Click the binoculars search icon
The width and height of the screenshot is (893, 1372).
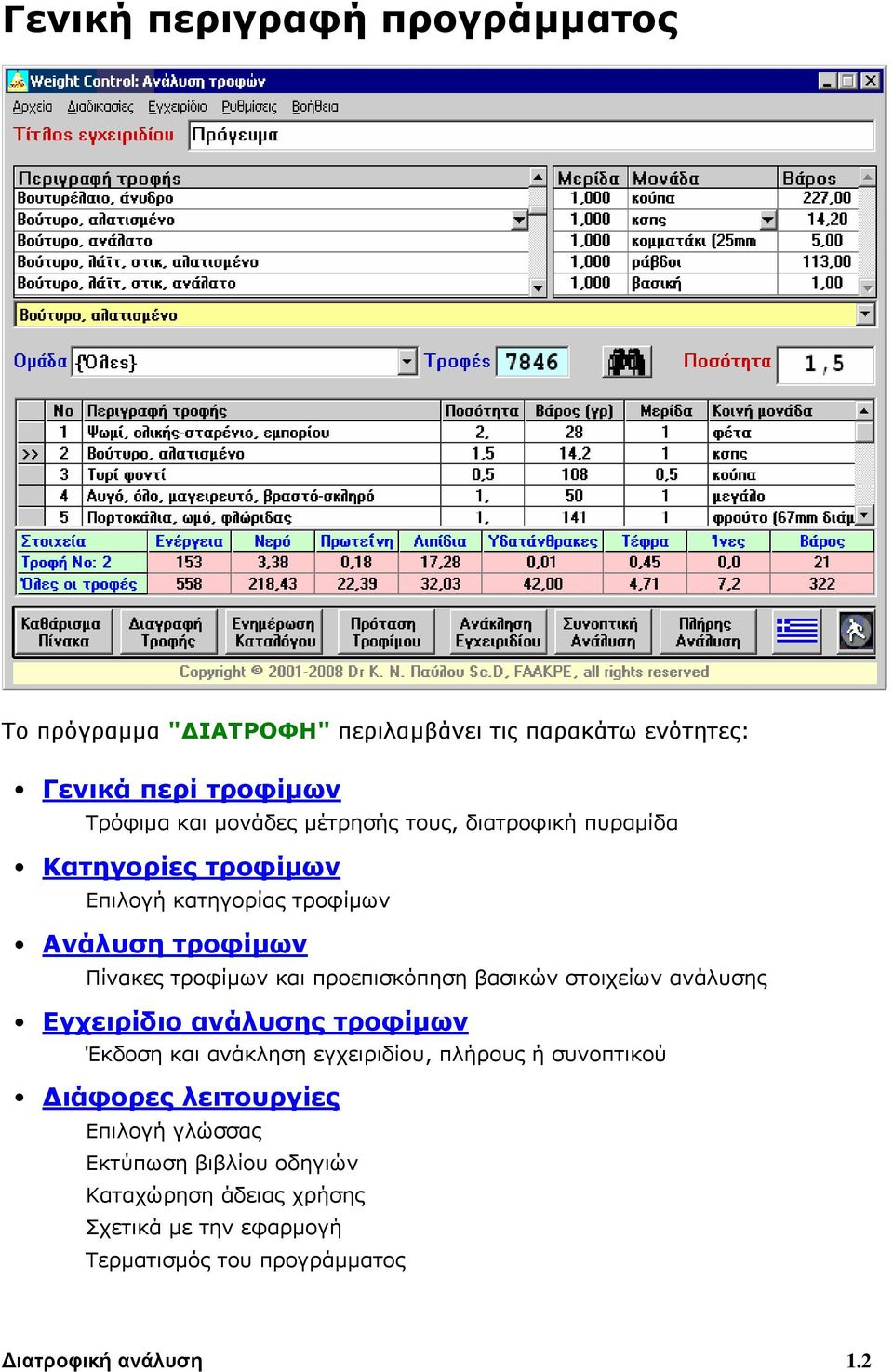click(627, 361)
